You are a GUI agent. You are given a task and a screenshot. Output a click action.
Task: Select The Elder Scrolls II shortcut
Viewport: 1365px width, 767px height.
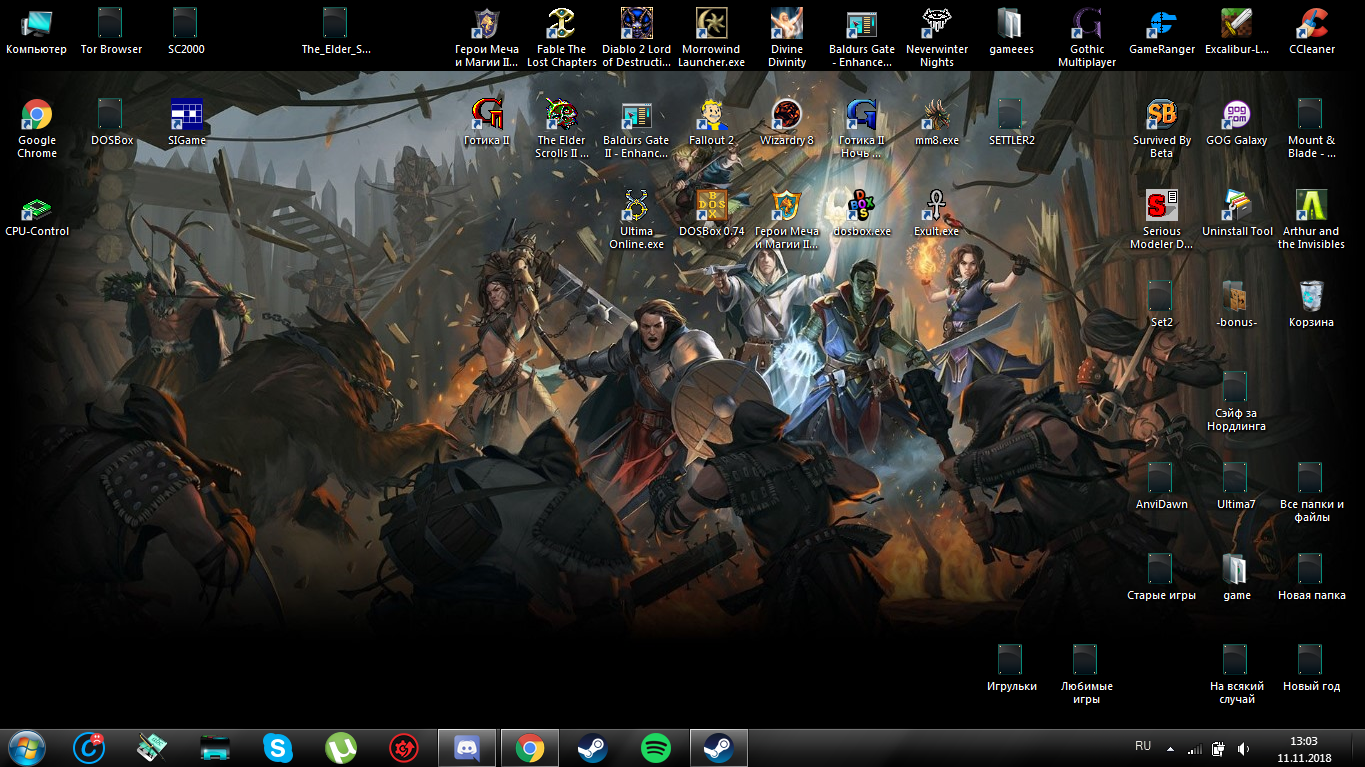click(x=562, y=129)
